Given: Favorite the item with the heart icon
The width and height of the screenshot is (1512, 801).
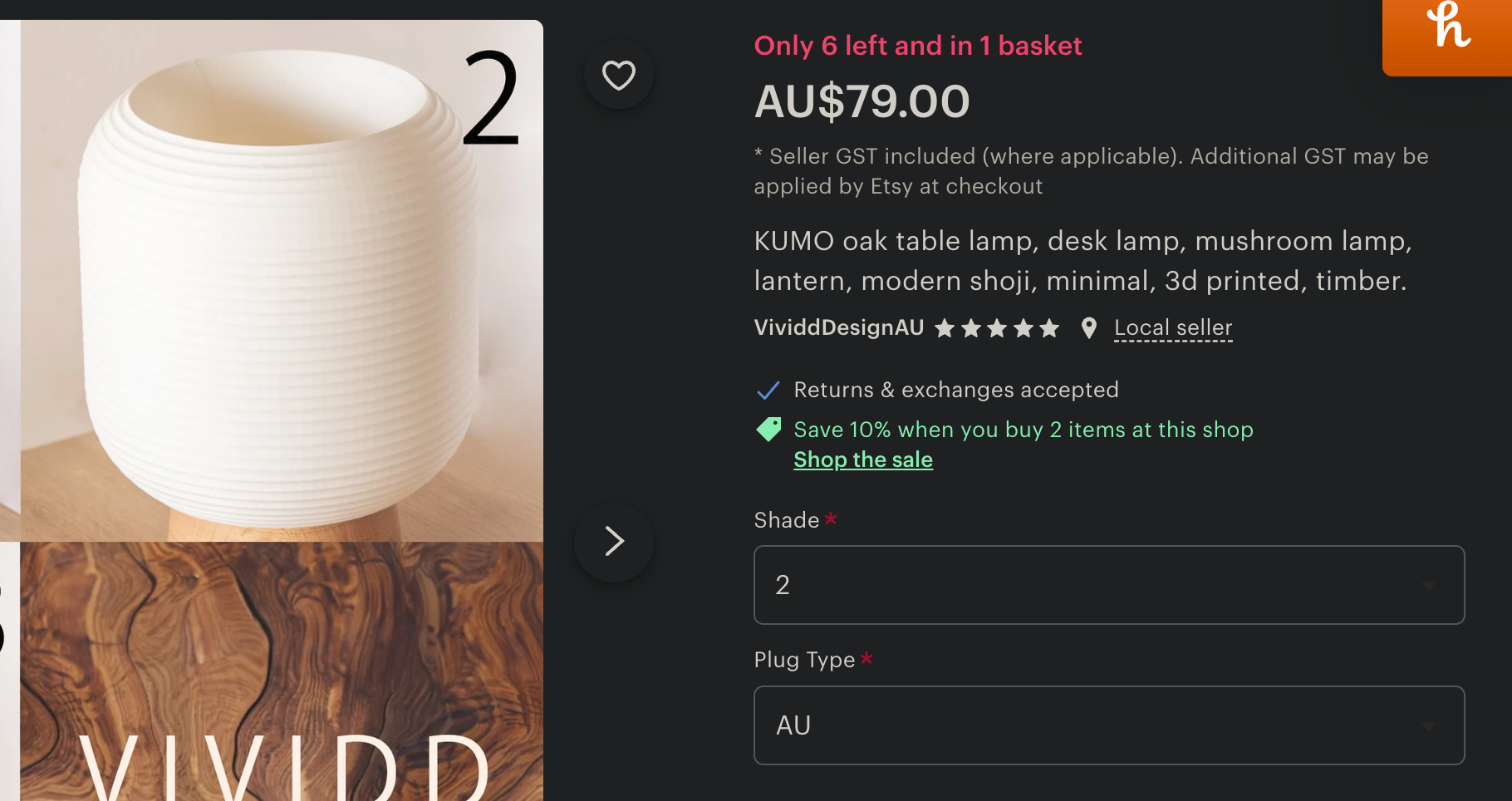Looking at the screenshot, I should tap(619, 76).
